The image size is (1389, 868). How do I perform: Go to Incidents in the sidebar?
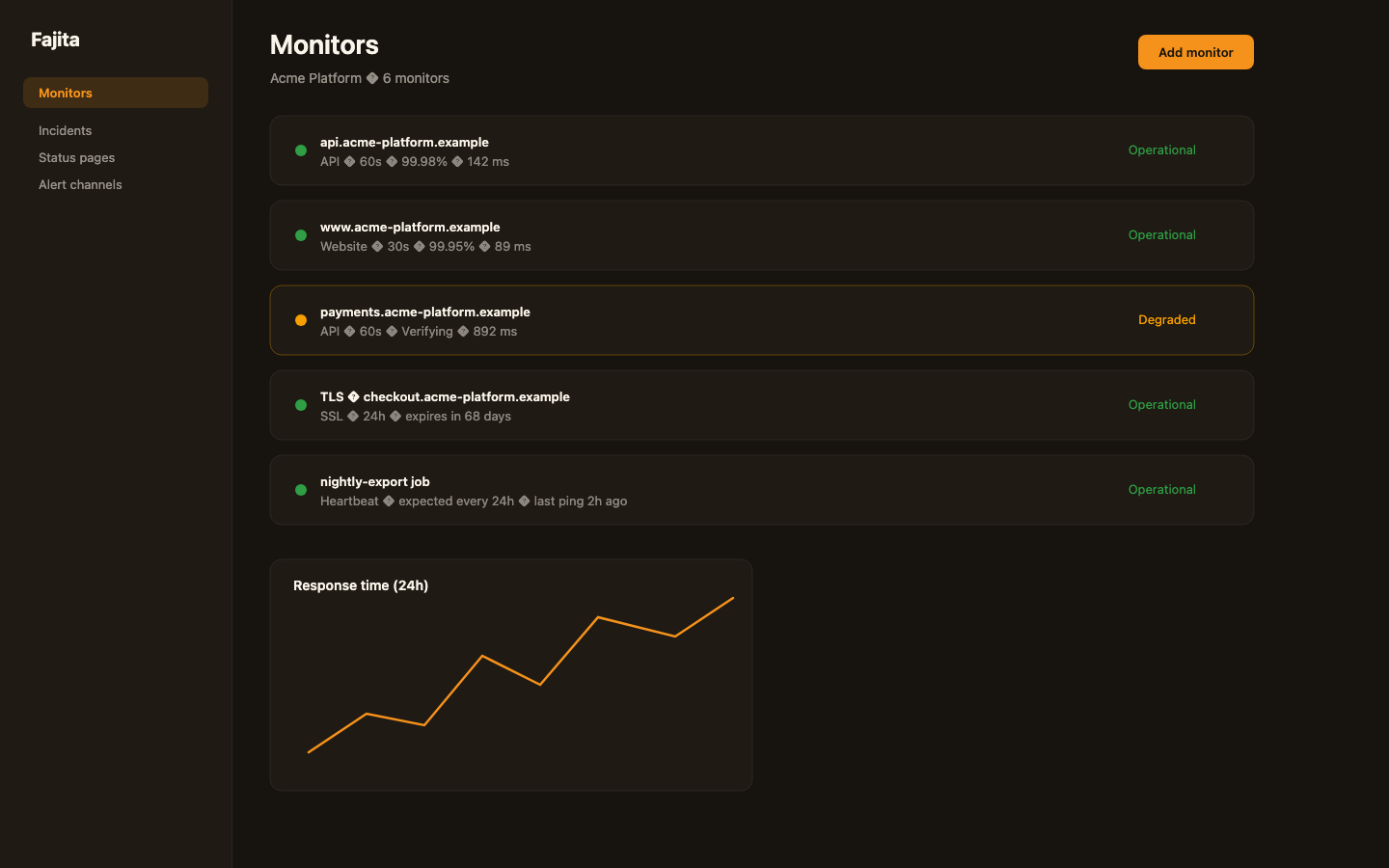click(65, 130)
